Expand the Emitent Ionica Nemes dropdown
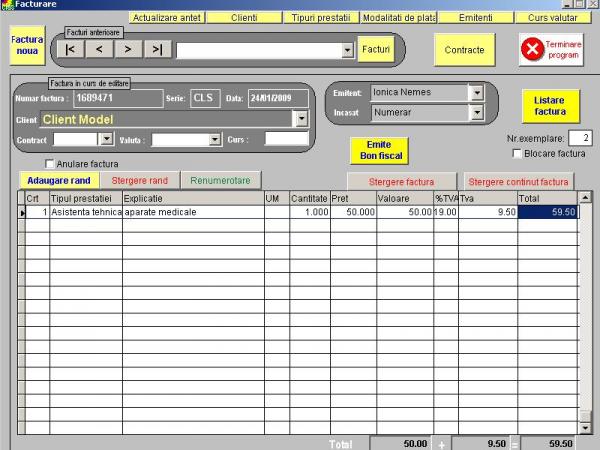 477,93
